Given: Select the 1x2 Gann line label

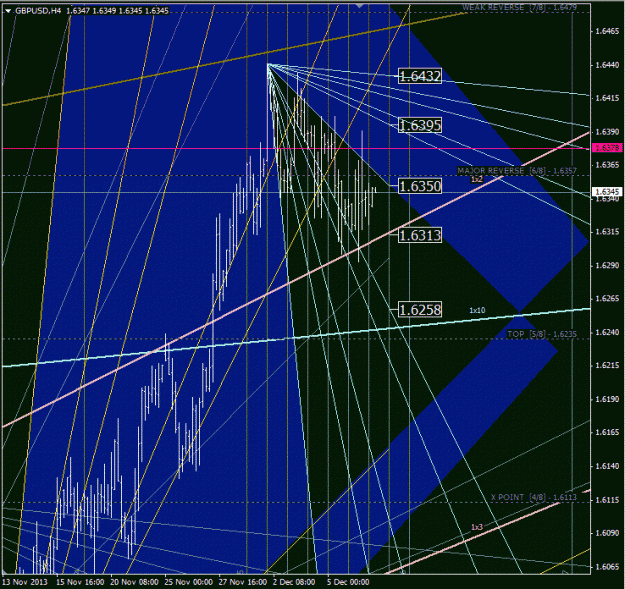Looking at the screenshot, I should coord(477,179).
